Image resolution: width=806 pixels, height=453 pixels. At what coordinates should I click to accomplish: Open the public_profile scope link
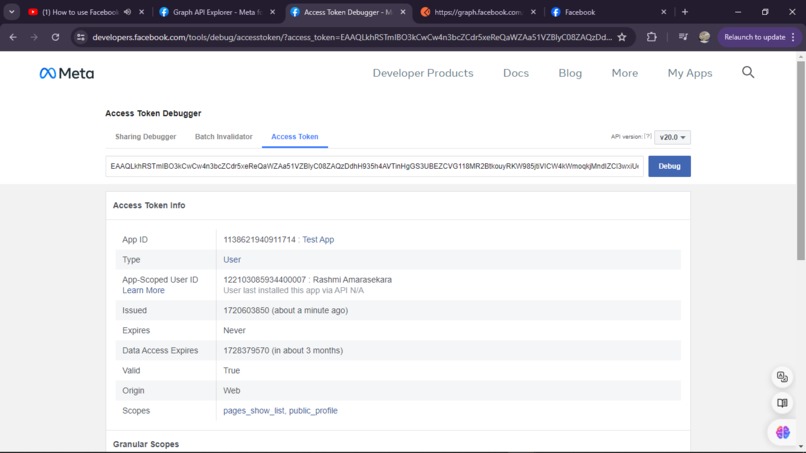click(x=313, y=411)
